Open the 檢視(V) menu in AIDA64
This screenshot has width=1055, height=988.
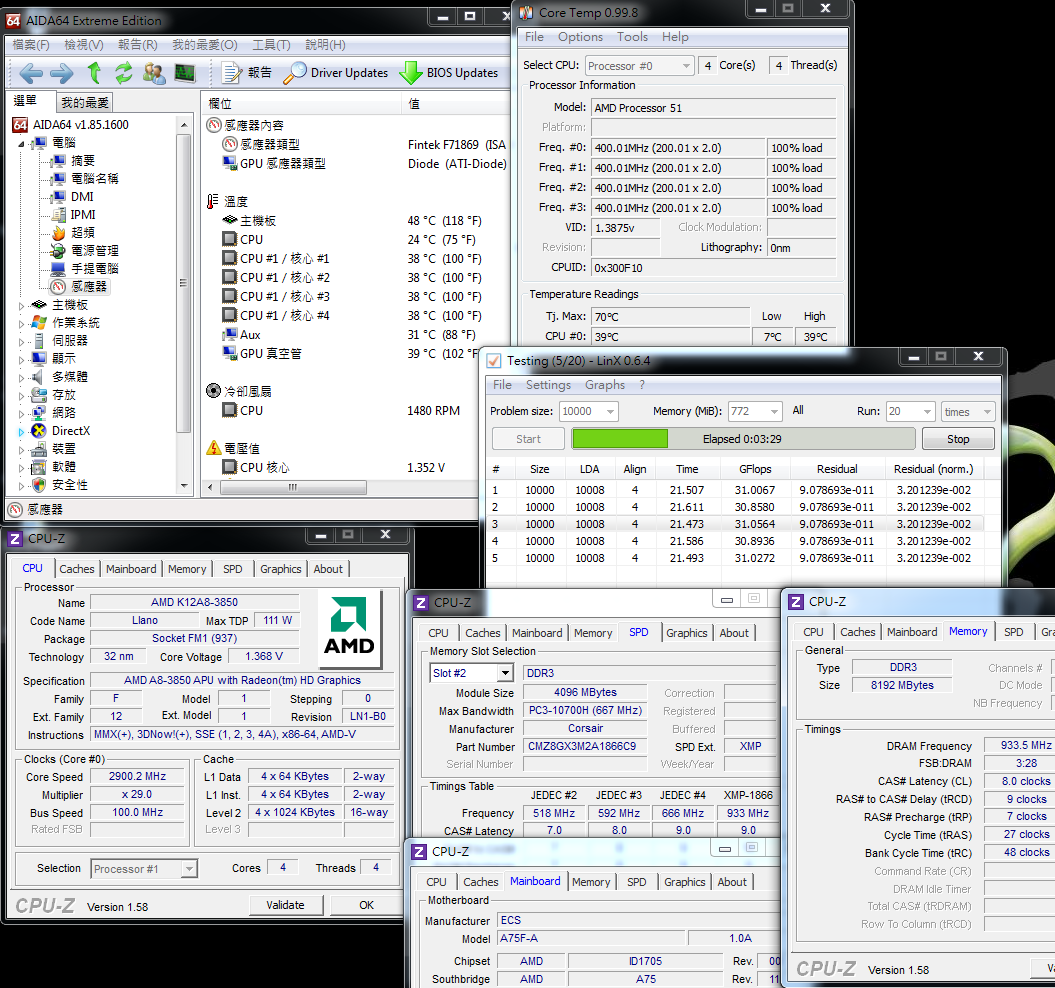click(x=83, y=45)
